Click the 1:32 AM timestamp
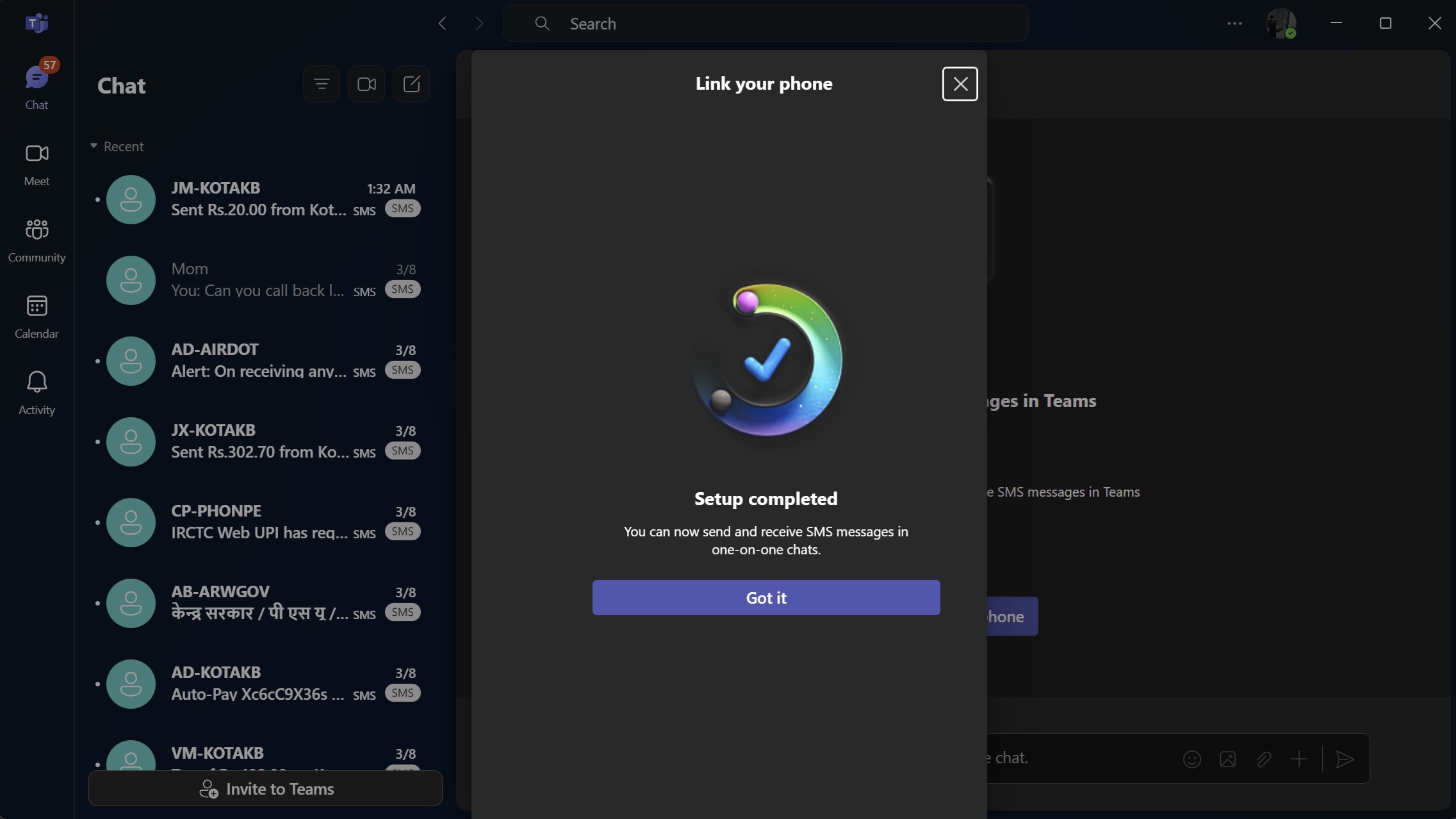The image size is (1456, 819). coord(391,188)
